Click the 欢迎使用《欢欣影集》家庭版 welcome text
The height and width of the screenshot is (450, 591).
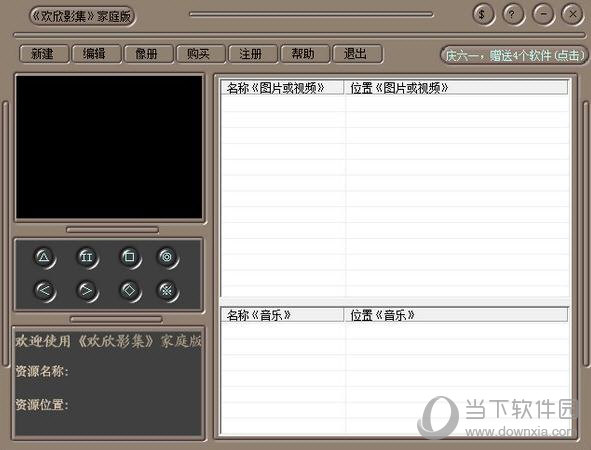pyautogui.click(x=109, y=341)
